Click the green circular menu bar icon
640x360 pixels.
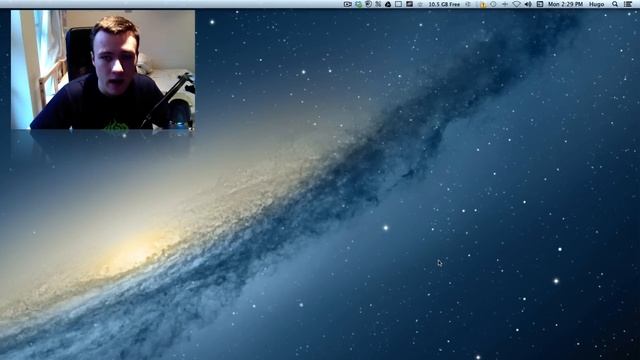pos(358,4)
